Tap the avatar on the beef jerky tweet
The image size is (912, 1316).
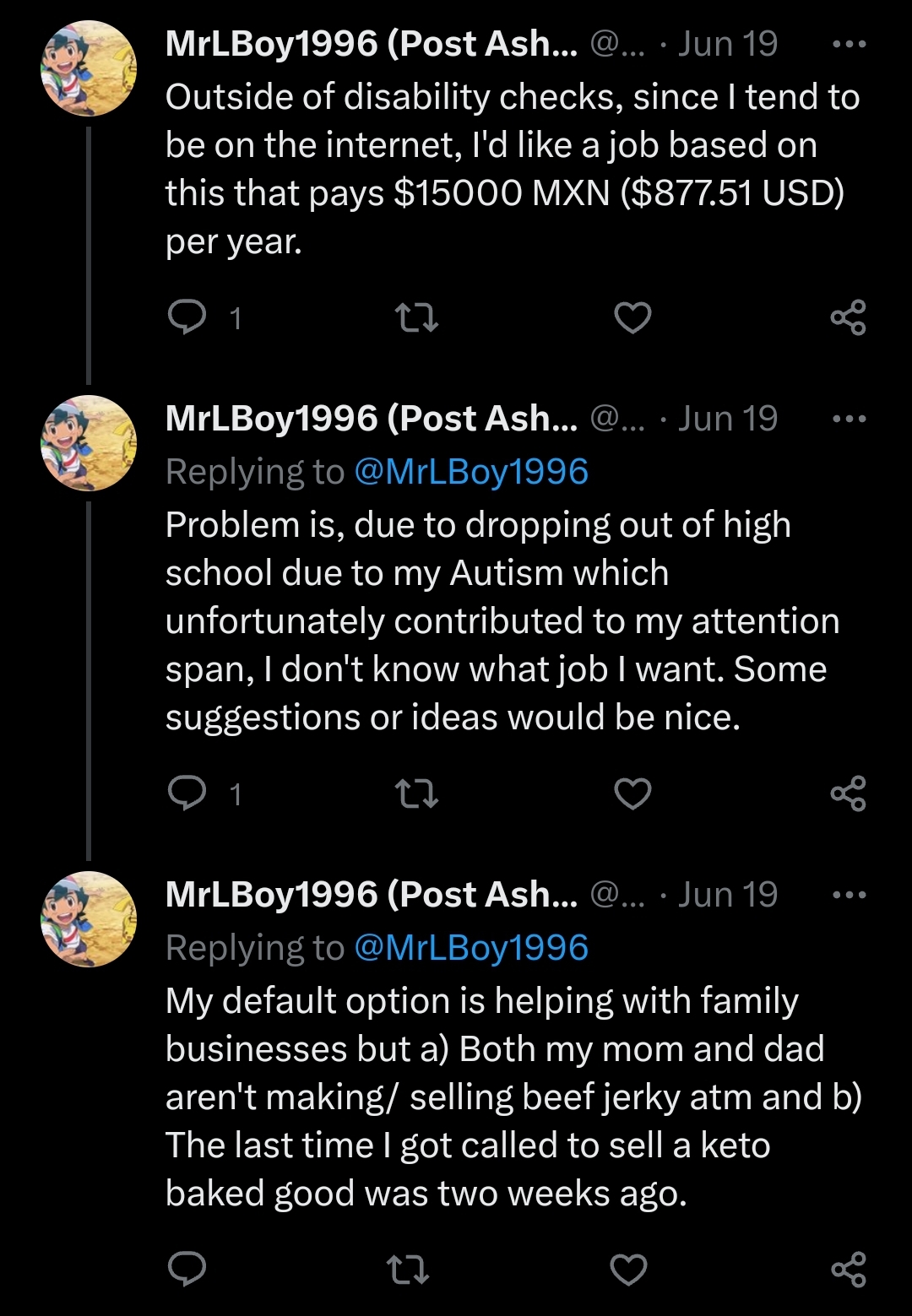point(89,919)
